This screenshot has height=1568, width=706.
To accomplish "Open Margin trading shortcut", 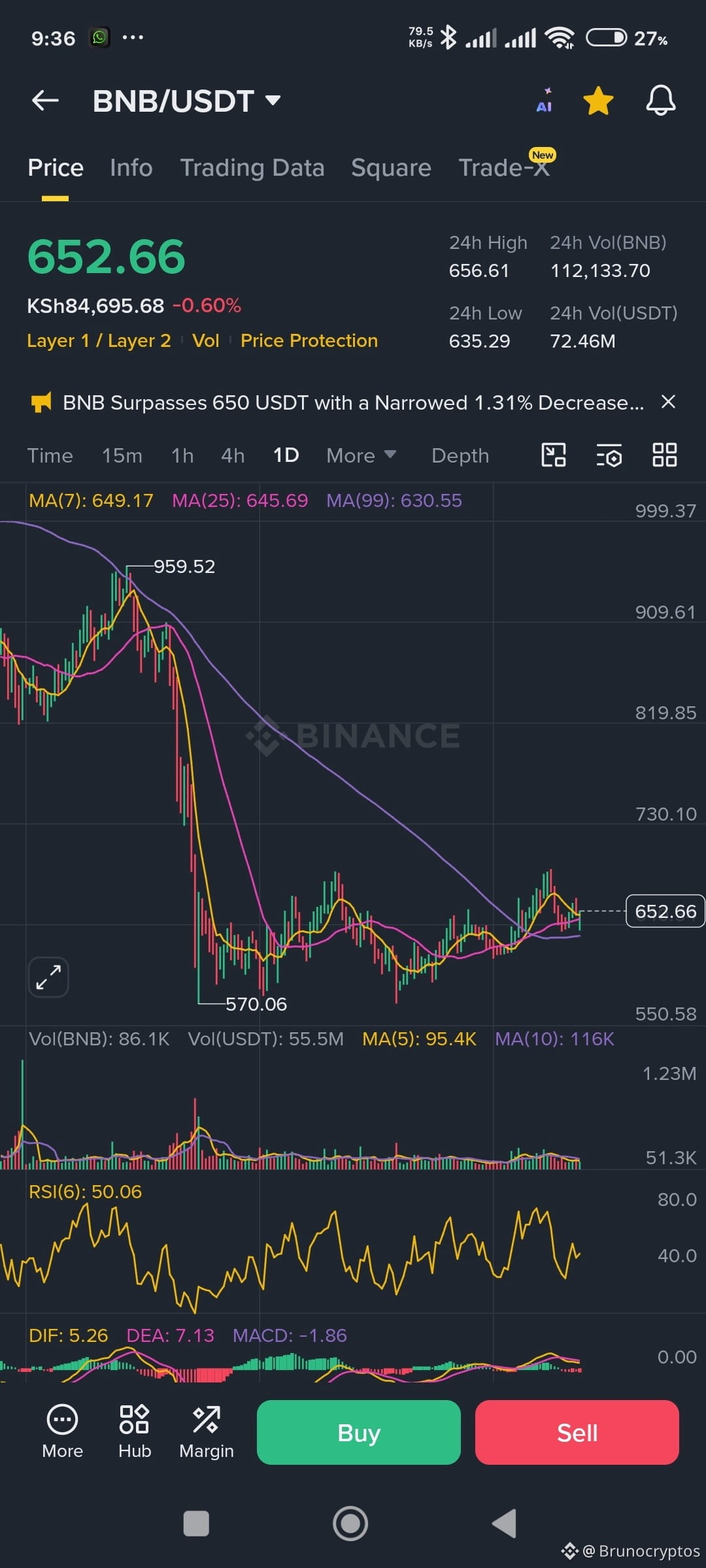I will 207,1431.
